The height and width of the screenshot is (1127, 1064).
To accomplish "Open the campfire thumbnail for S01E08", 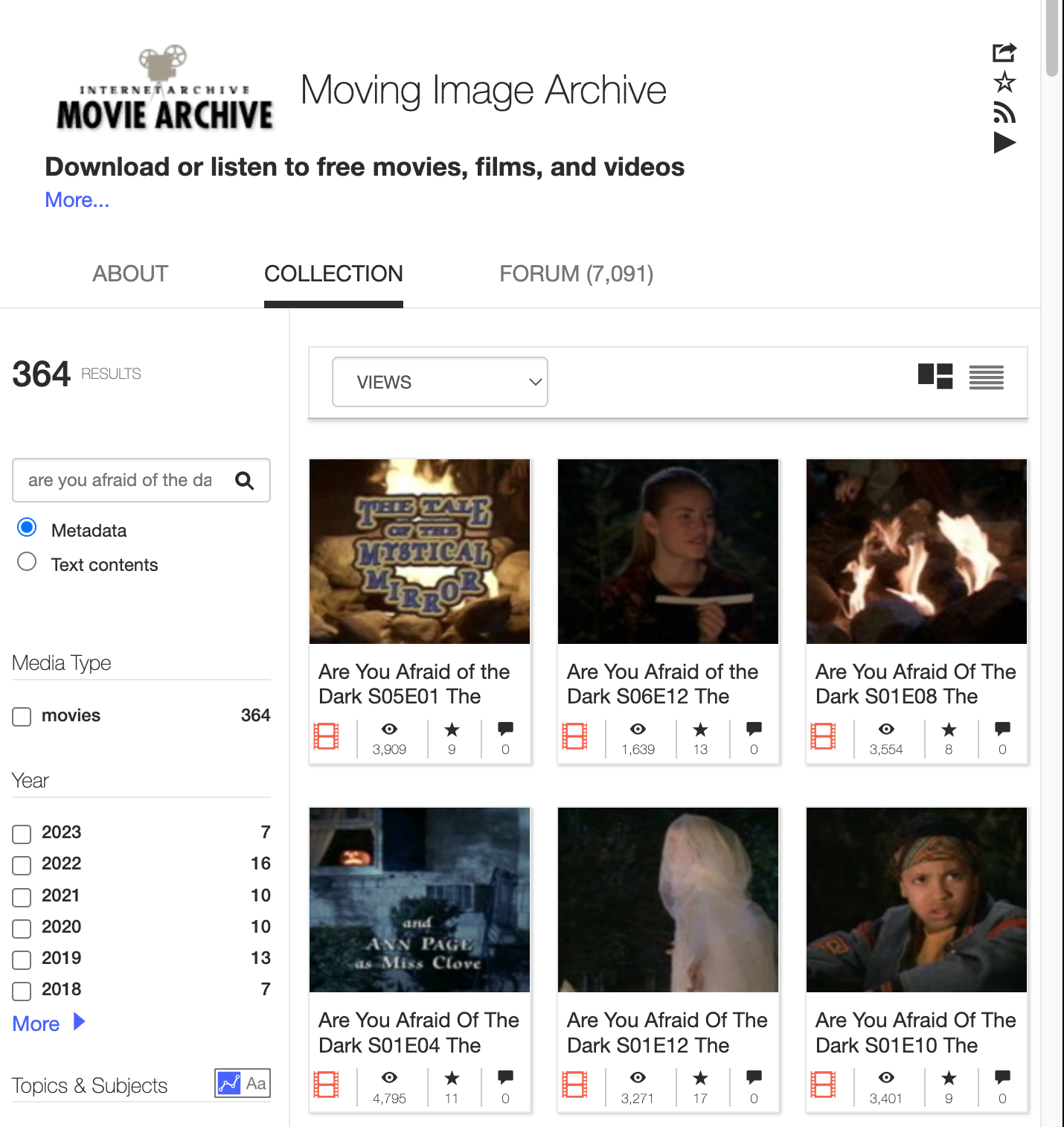I will 917,552.
